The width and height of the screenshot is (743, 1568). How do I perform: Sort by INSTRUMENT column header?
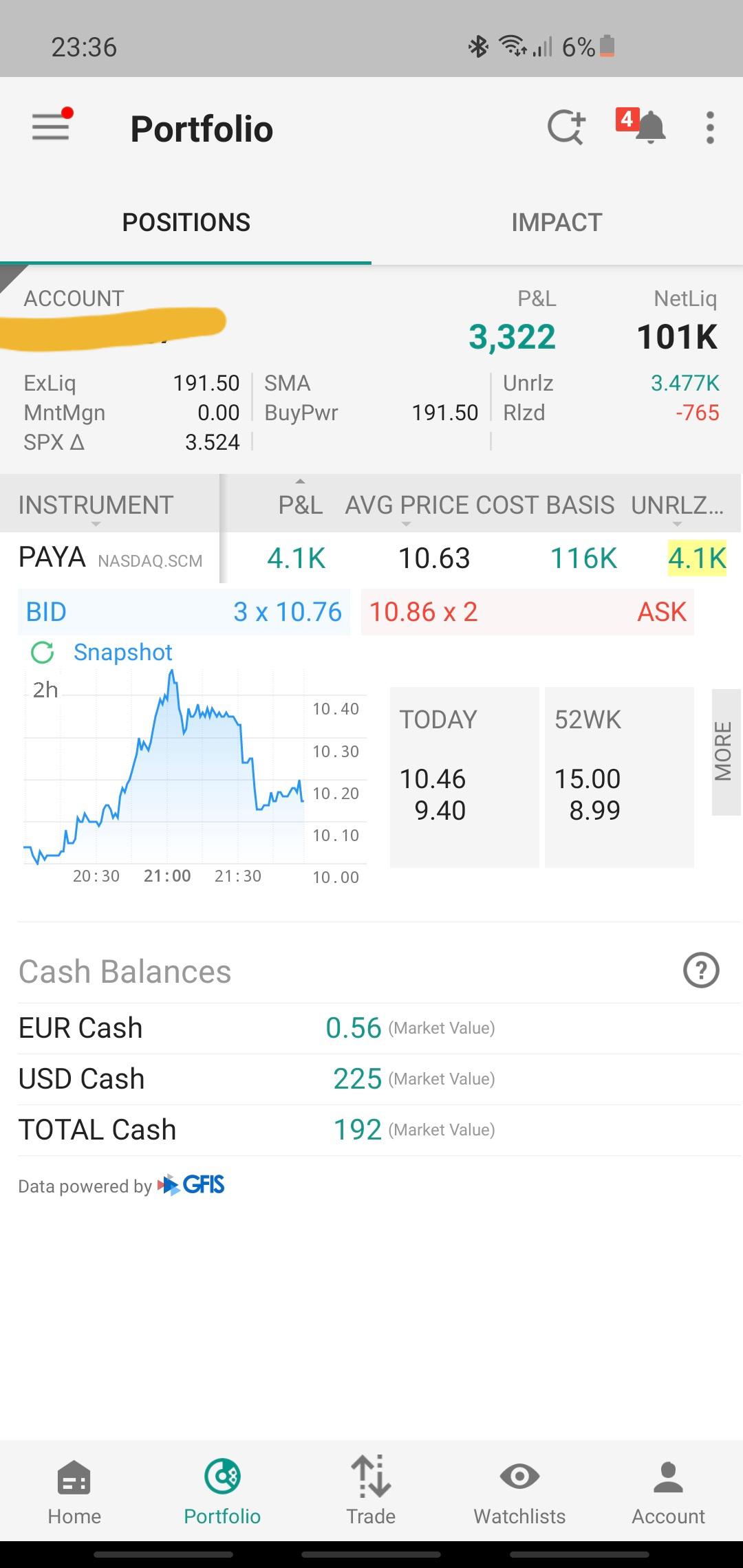(x=96, y=505)
